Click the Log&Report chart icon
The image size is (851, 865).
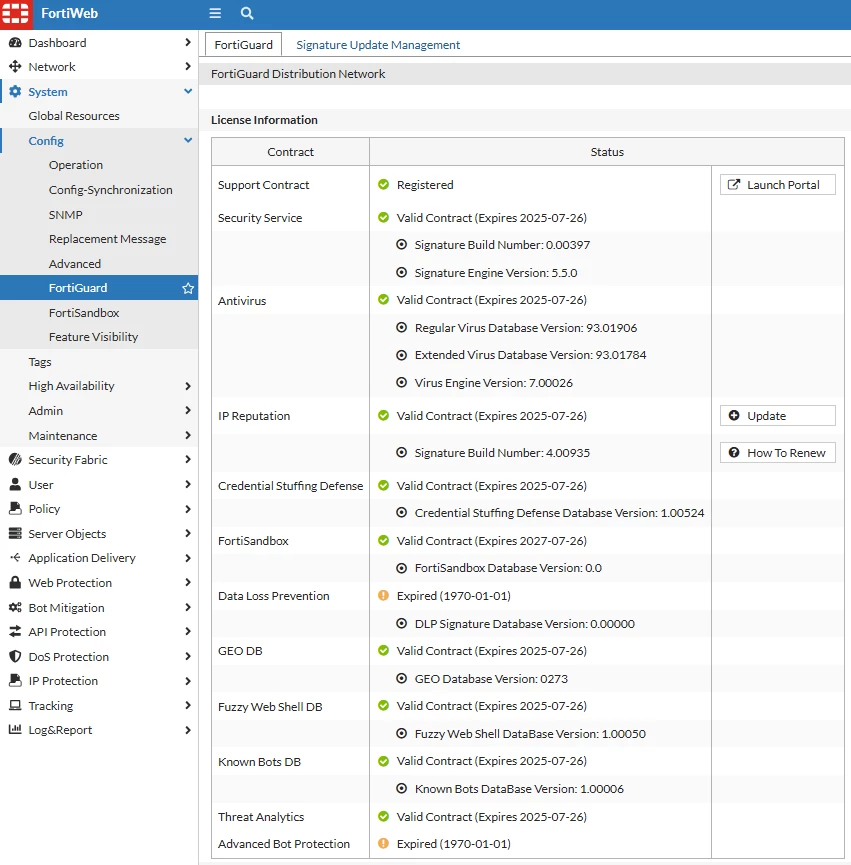point(15,730)
